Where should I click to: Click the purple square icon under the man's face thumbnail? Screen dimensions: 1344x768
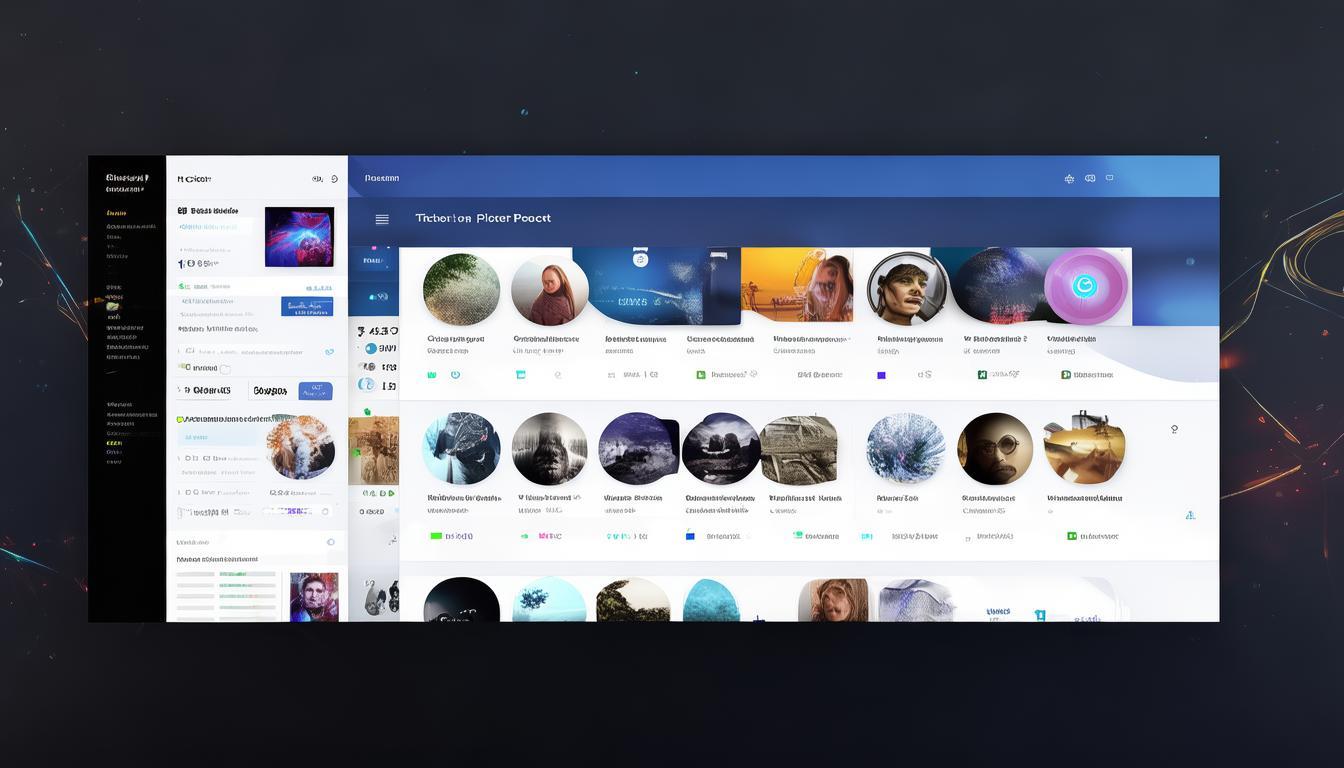click(881, 375)
